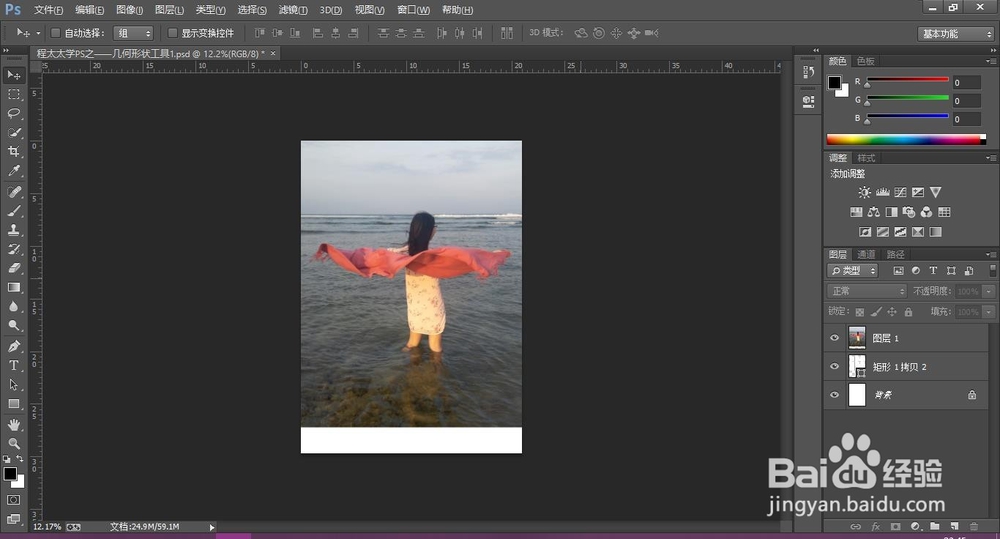This screenshot has height=539, width=1000.
Task: Select the Horizontal Type tool
Action: pyautogui.click(x=13, y=365)
